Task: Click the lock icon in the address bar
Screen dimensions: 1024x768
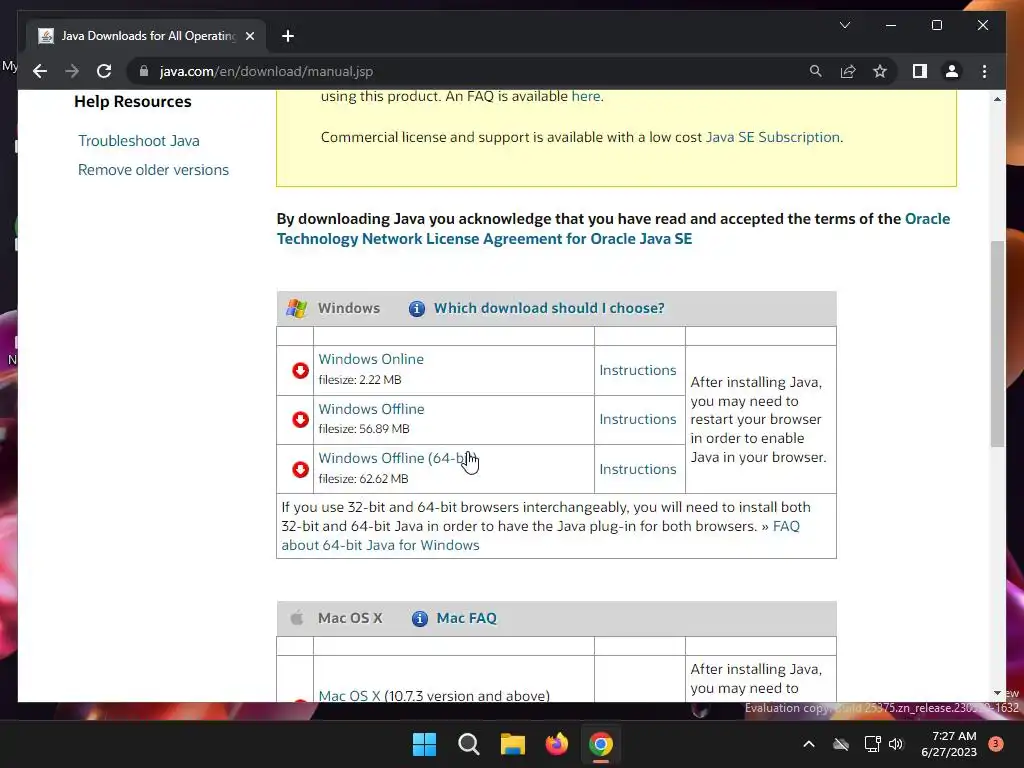Action: click(x=144, y=71)
